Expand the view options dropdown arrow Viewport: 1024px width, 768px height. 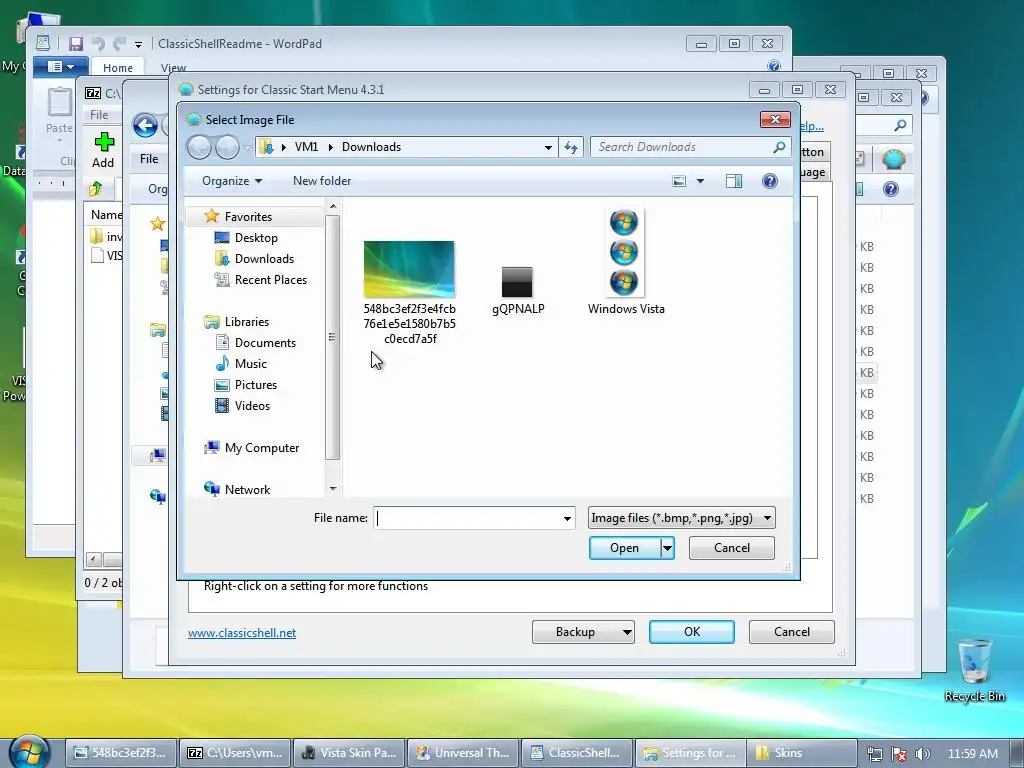pos(700,181)
